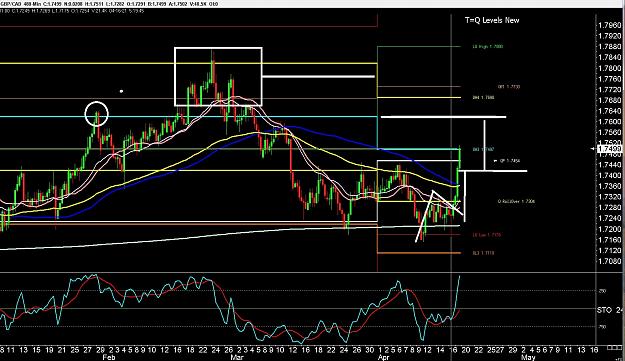This screenshot has width=625, height=361.
Task: Click the 1.7120 price axis label
Action: click(610, 251)
